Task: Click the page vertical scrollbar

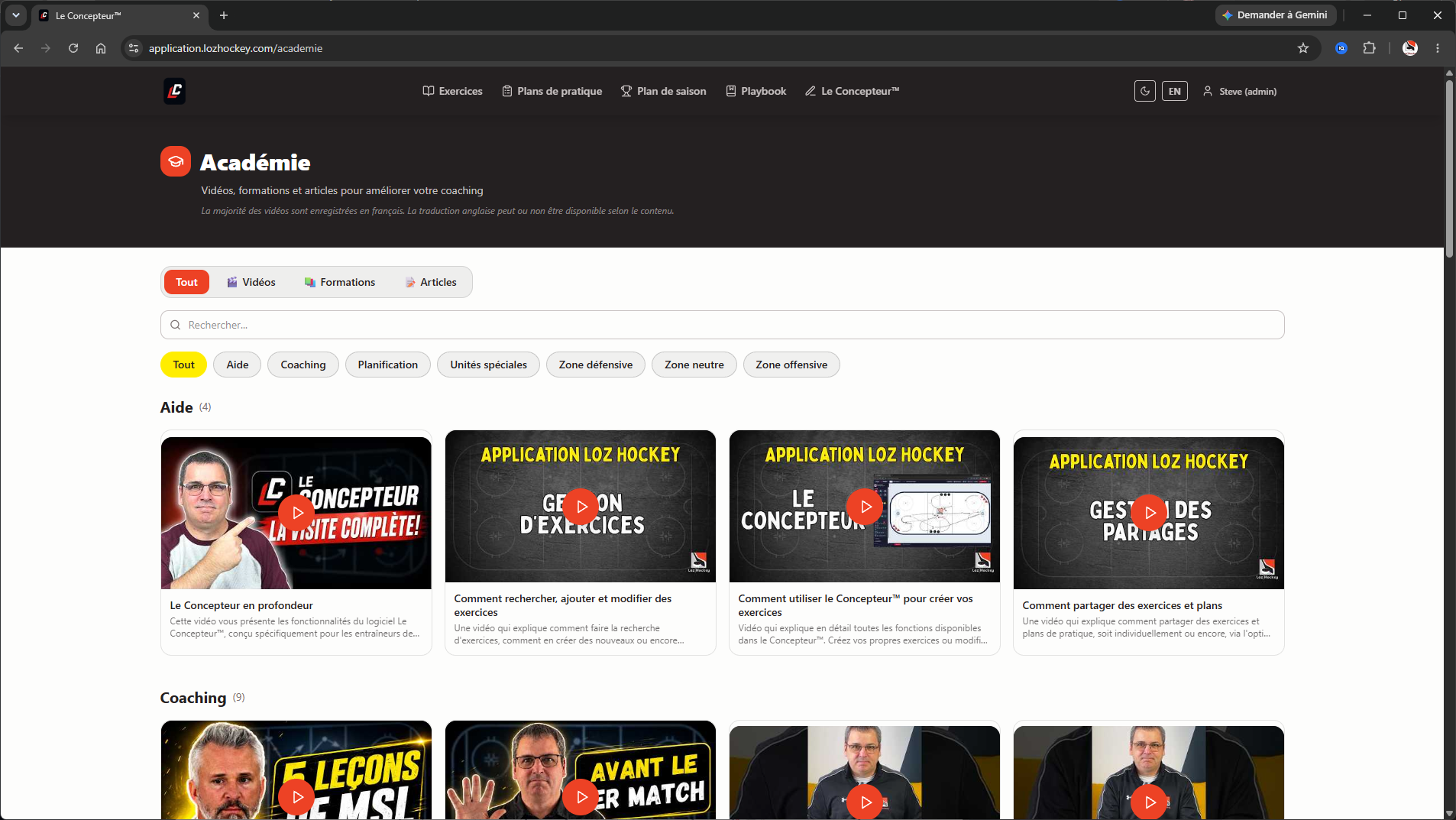Action: 1449,168
